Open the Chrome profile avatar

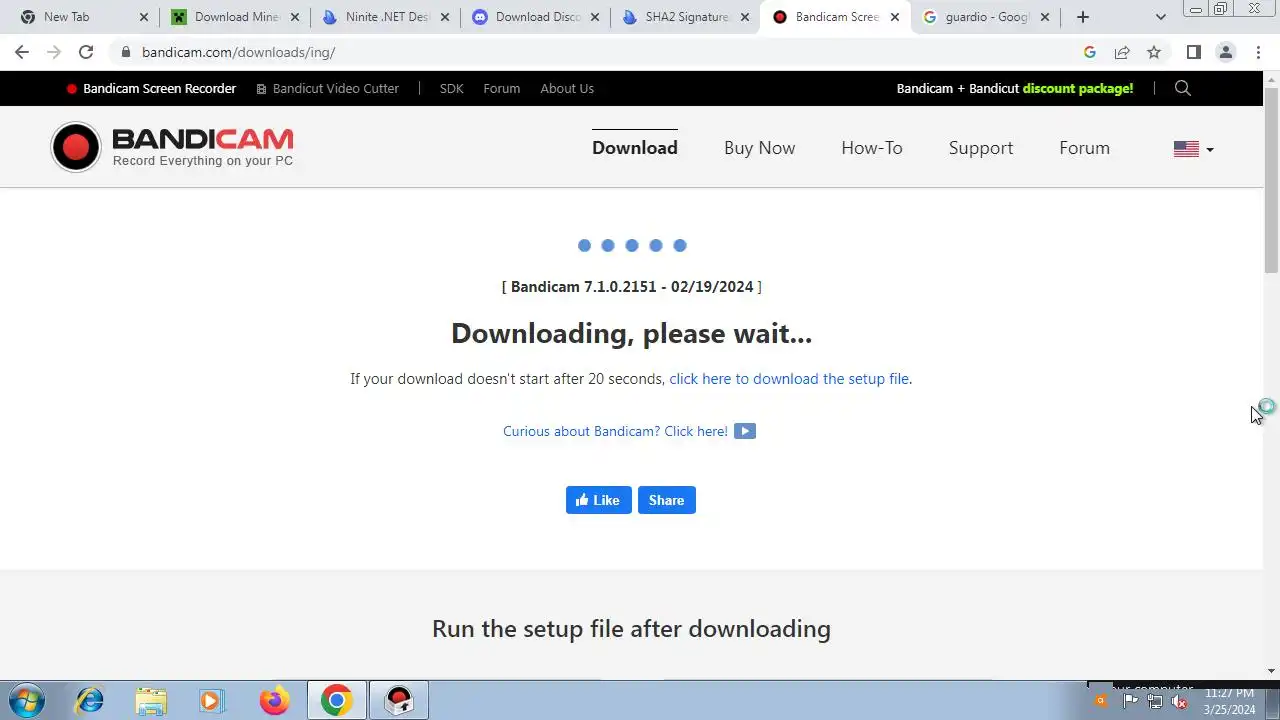click(1225, 52)
